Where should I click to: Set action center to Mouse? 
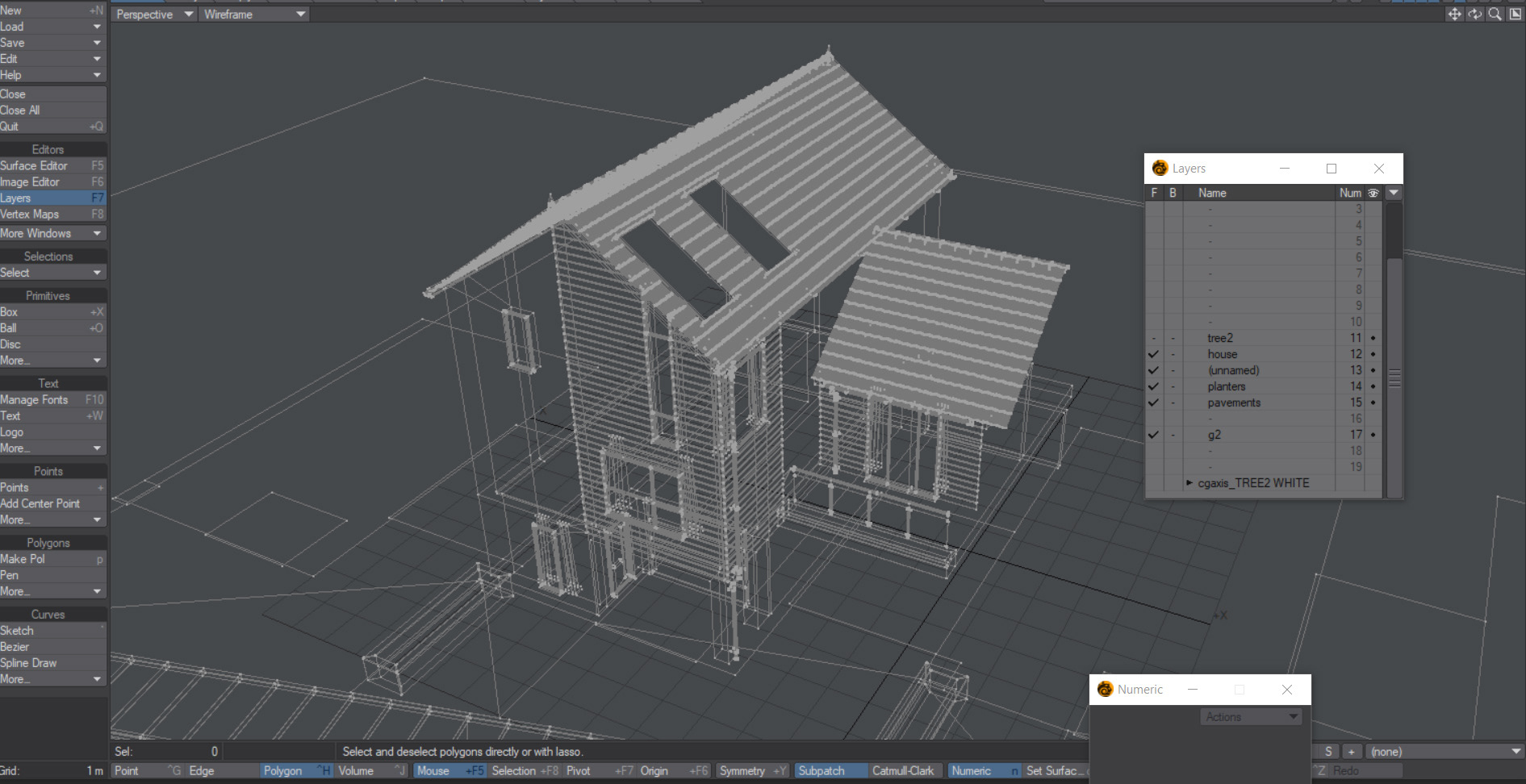[x=450, y=770]
